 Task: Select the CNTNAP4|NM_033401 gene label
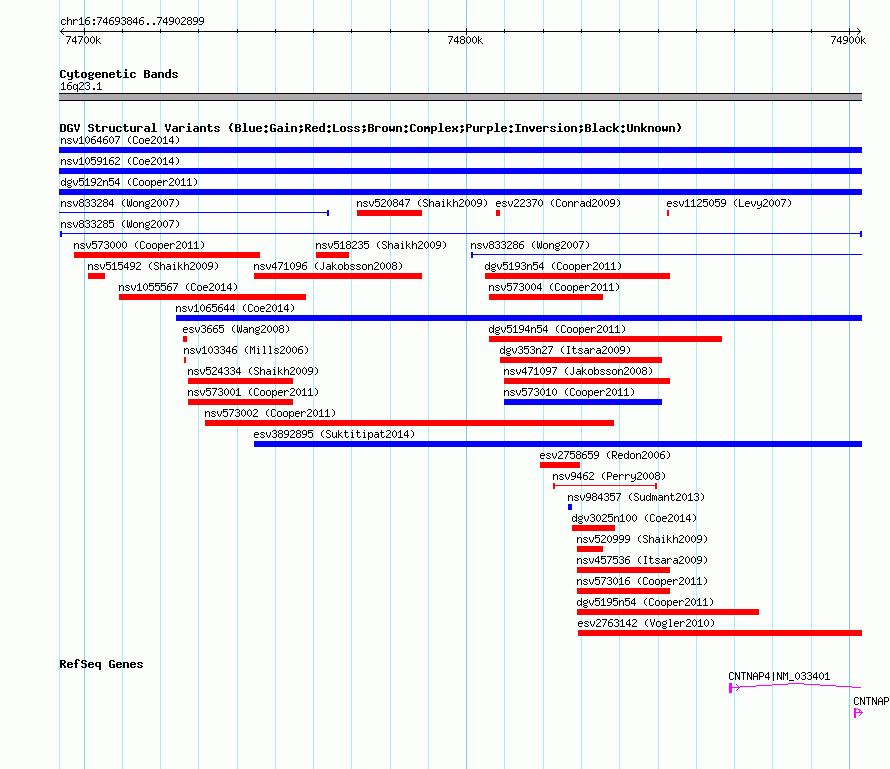779,676
